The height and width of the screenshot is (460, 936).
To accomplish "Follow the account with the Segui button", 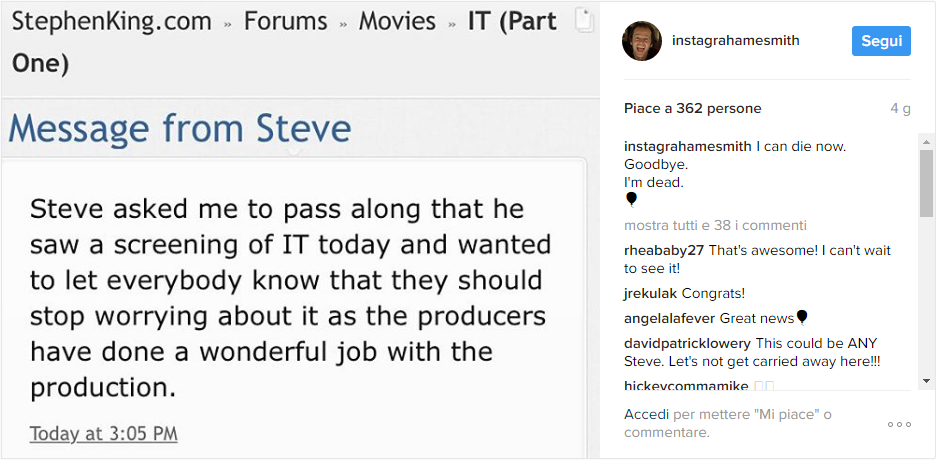I will [881, 41].
